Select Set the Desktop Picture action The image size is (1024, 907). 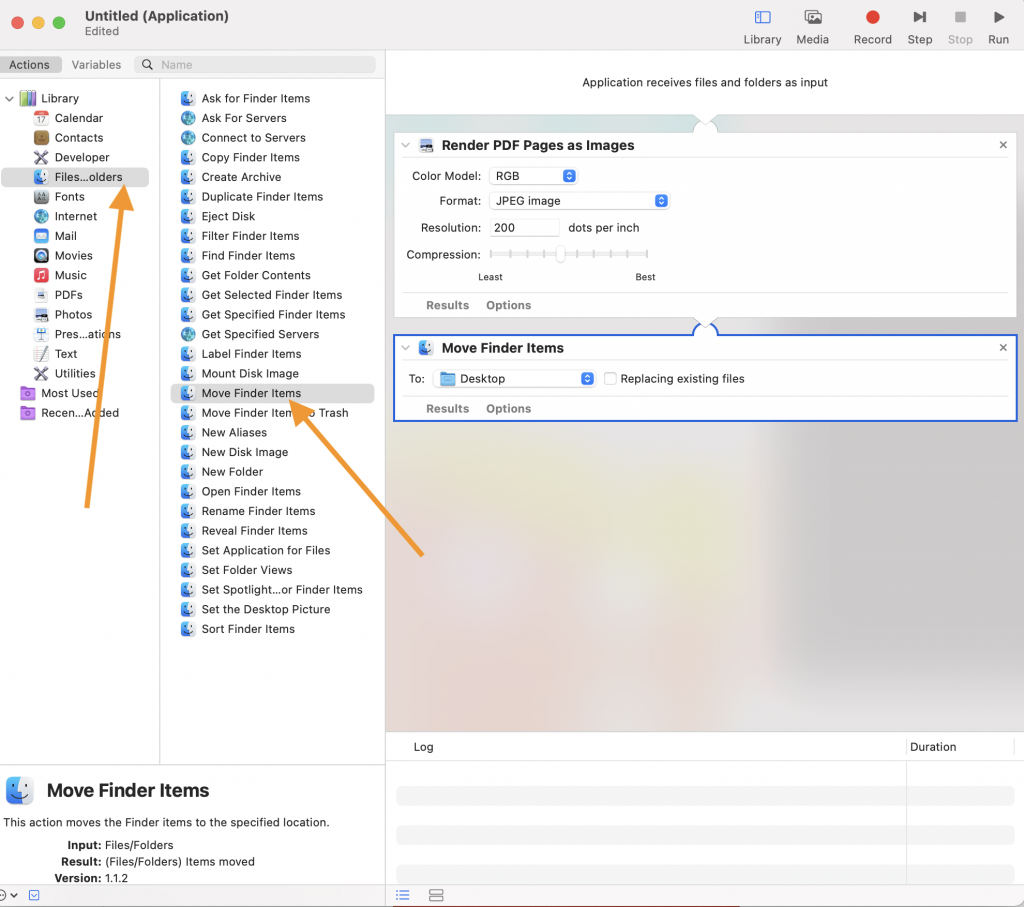coord(266,609)
